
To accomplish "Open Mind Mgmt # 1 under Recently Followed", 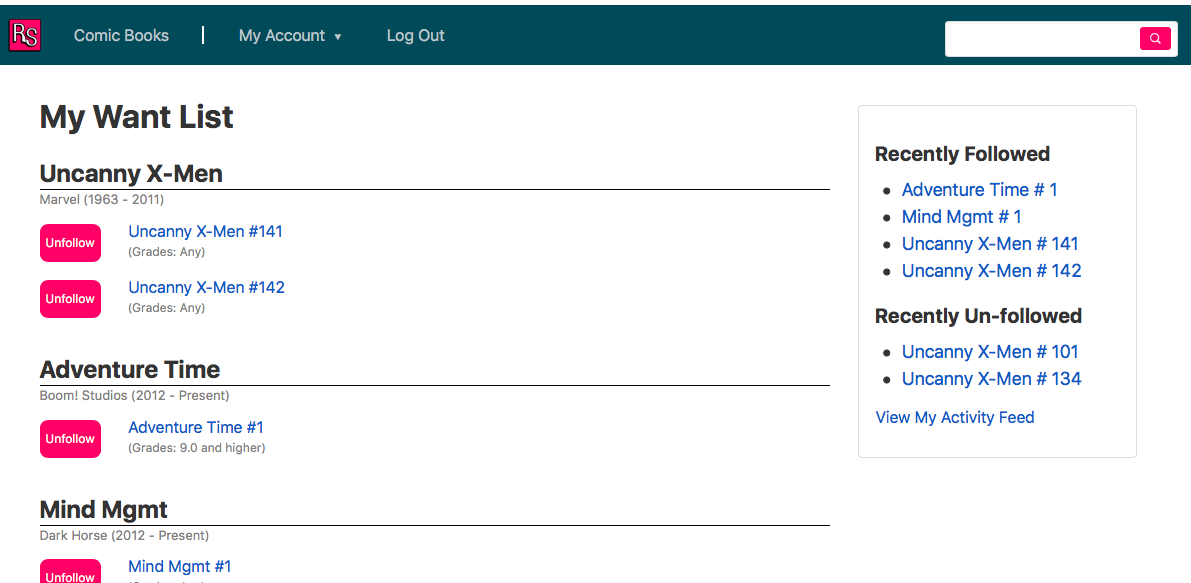I will click(x=962, y=217).
